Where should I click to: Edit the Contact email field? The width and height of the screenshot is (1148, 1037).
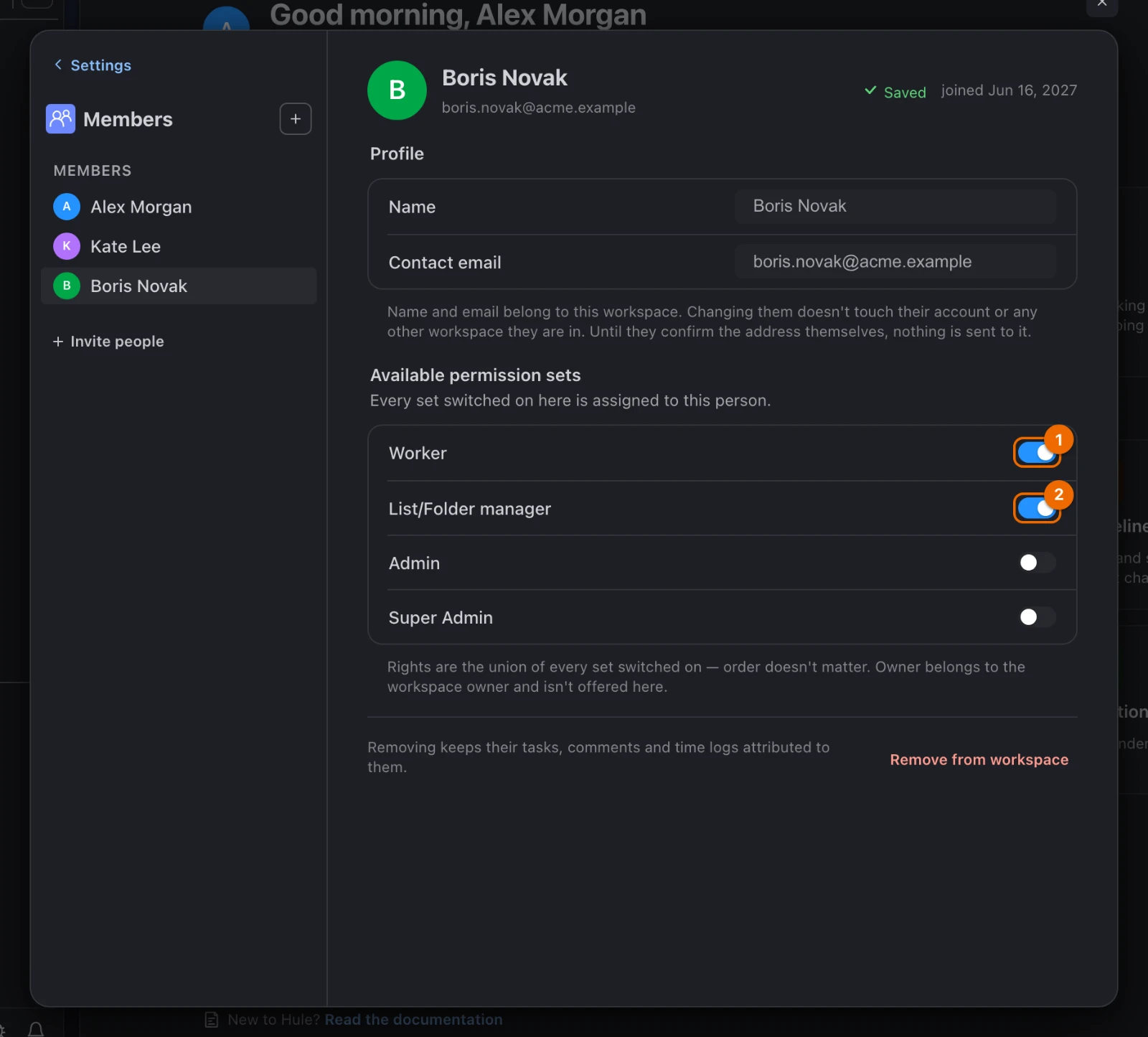tap(895, 261)
